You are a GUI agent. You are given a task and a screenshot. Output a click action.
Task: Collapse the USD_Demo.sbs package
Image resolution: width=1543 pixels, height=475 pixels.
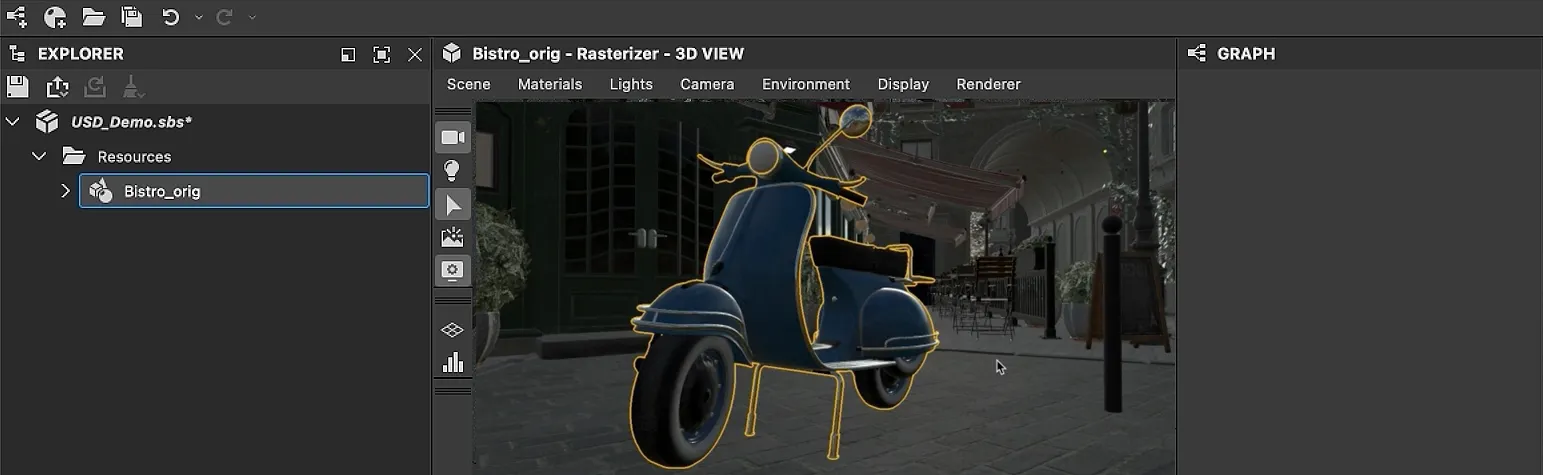coord(12,122)
